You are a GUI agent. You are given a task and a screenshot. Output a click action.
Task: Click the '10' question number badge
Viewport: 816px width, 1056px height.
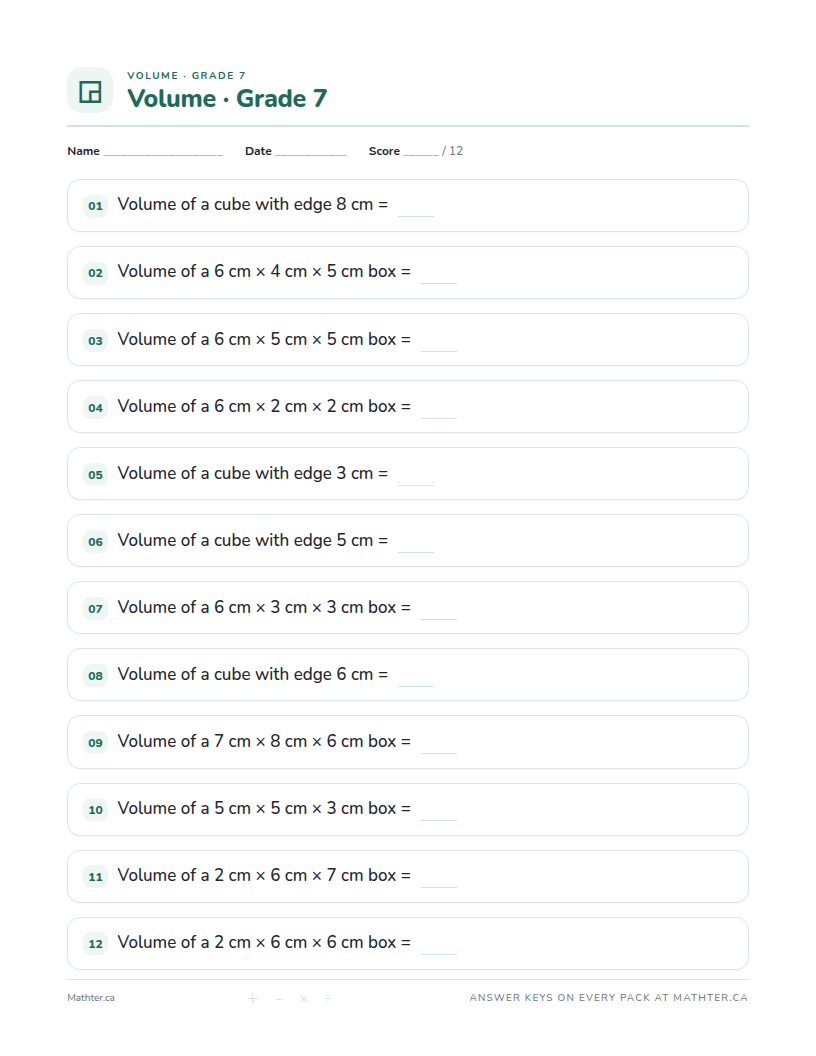pyautogui.click(x=96, y=810)
